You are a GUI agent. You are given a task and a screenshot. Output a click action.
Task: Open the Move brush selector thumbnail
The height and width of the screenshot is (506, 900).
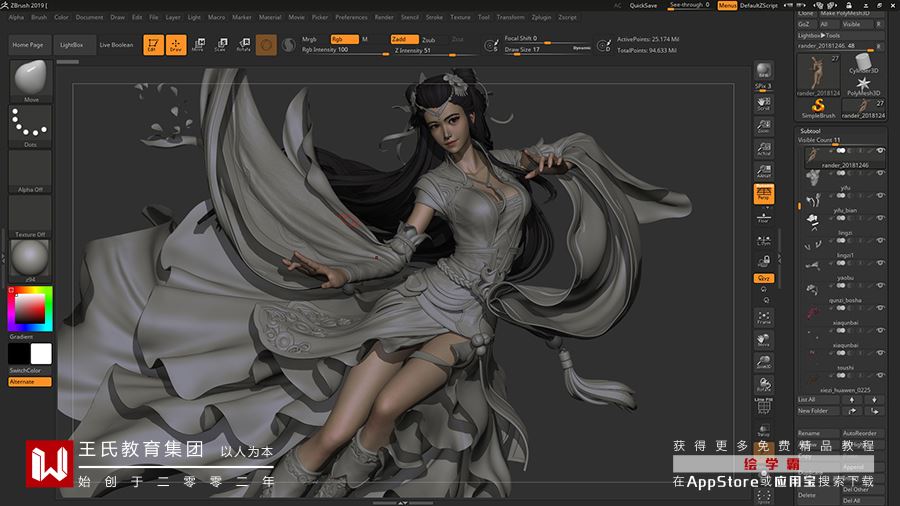coord(30,79)
